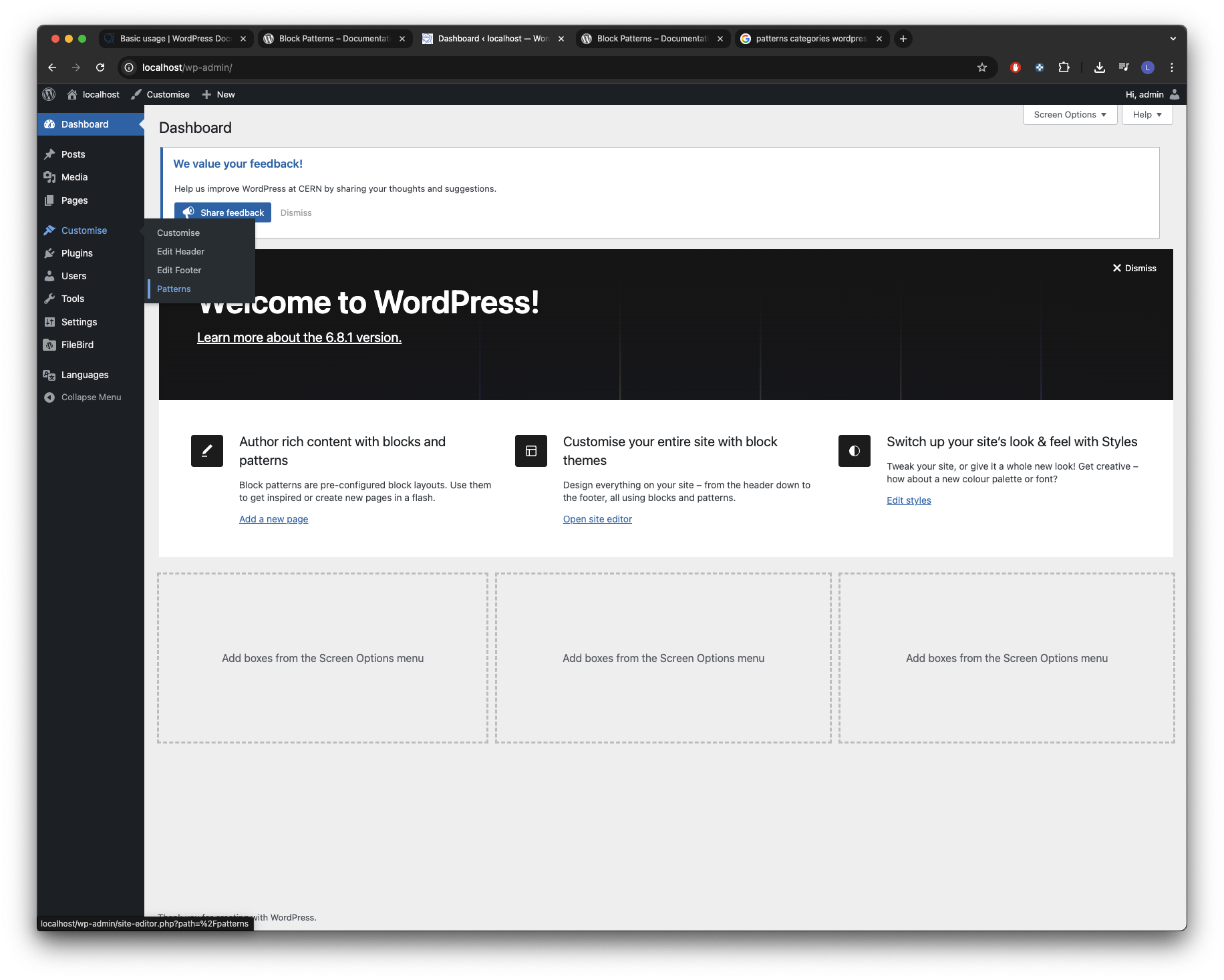Click the Settings sliders icon in sidebar
This screenshot has height=980, width=1224.
(x=49, y=322)
